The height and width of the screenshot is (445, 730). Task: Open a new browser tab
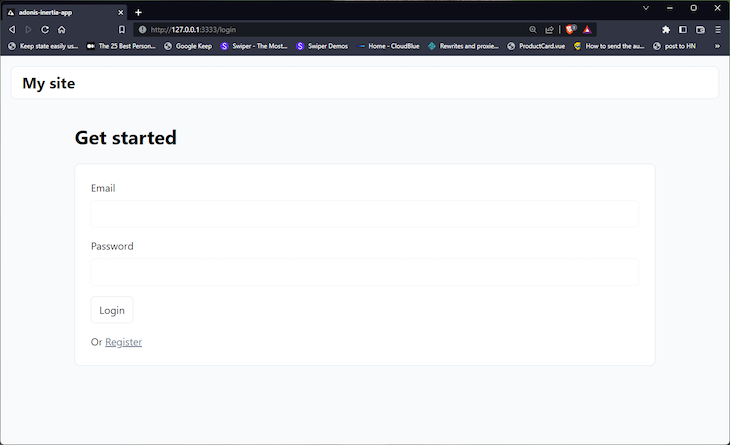click(138, 12)
